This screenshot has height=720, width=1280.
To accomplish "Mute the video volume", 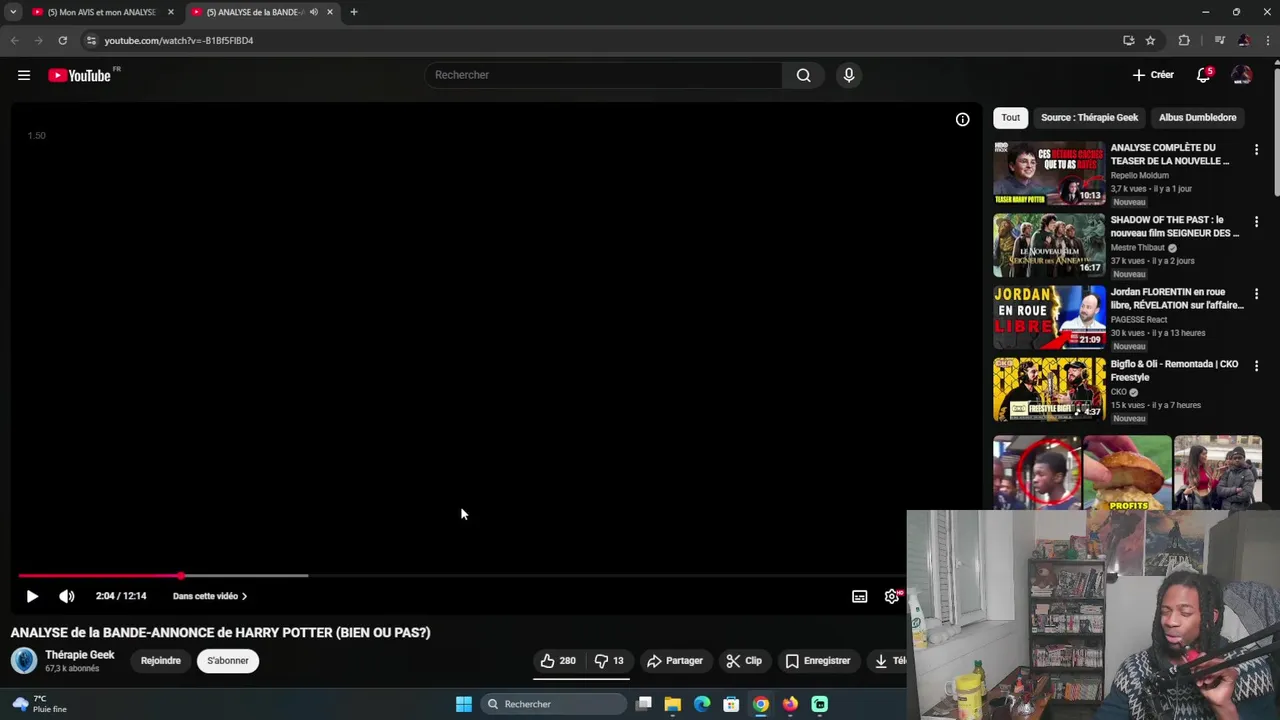I will coord(67,596).
